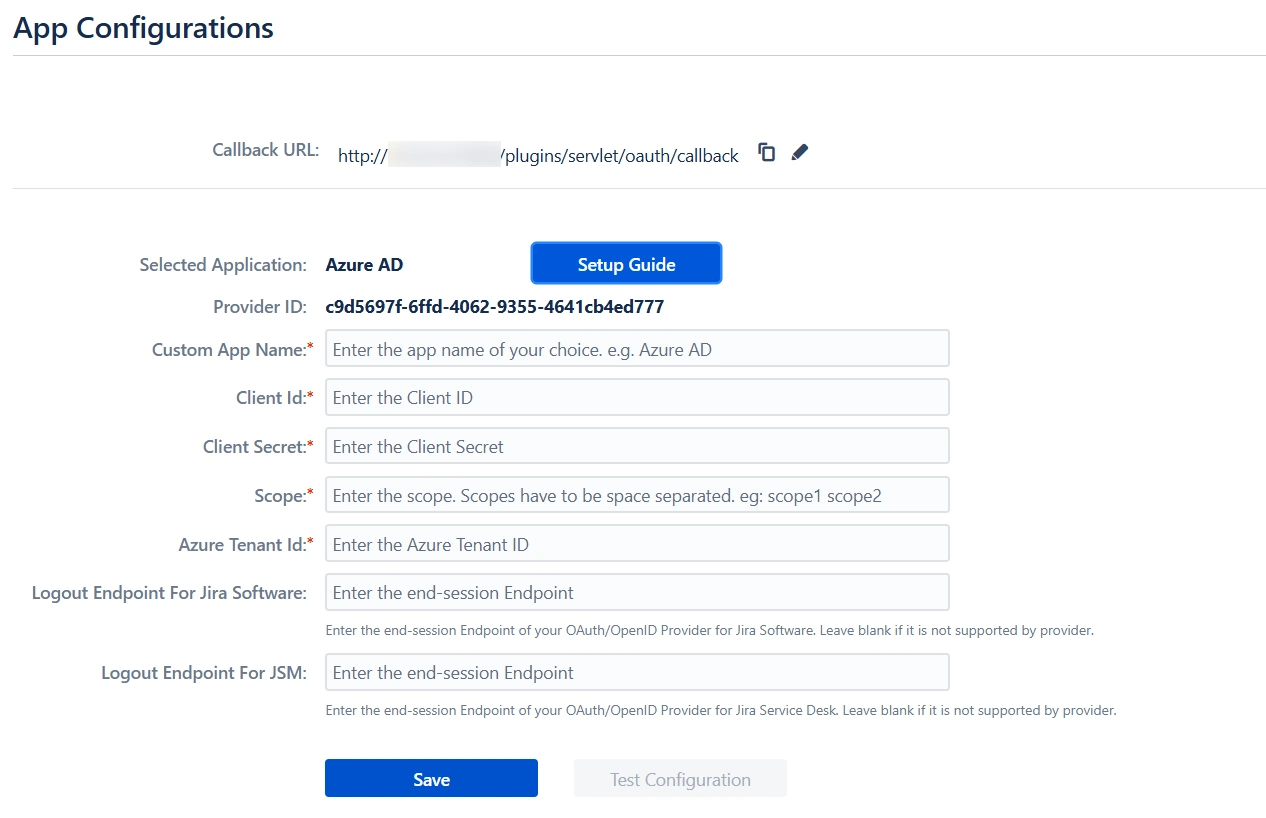Screen dimensions: 1266x818
Task: Open the Setup Guide
Action: pos(626,264)
